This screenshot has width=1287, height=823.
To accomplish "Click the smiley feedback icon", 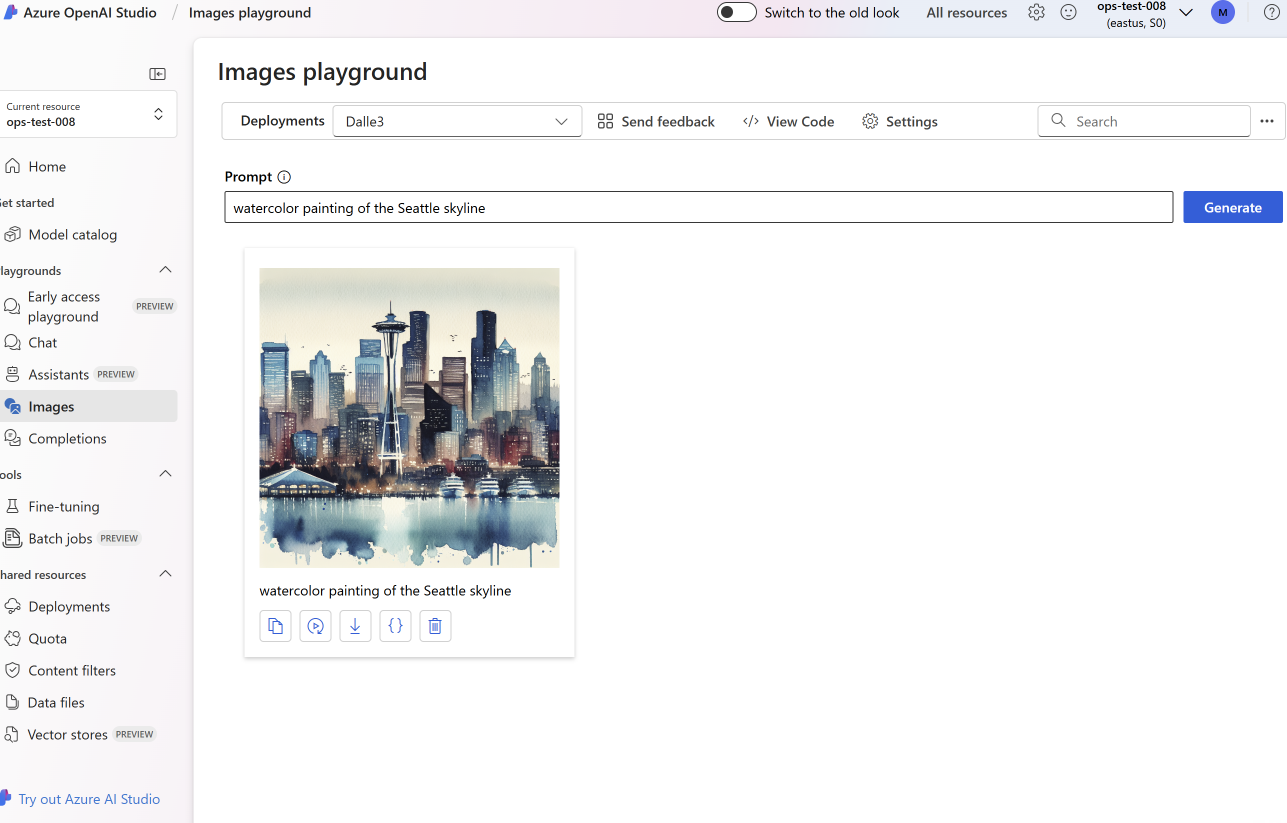I will point(1068,13).
